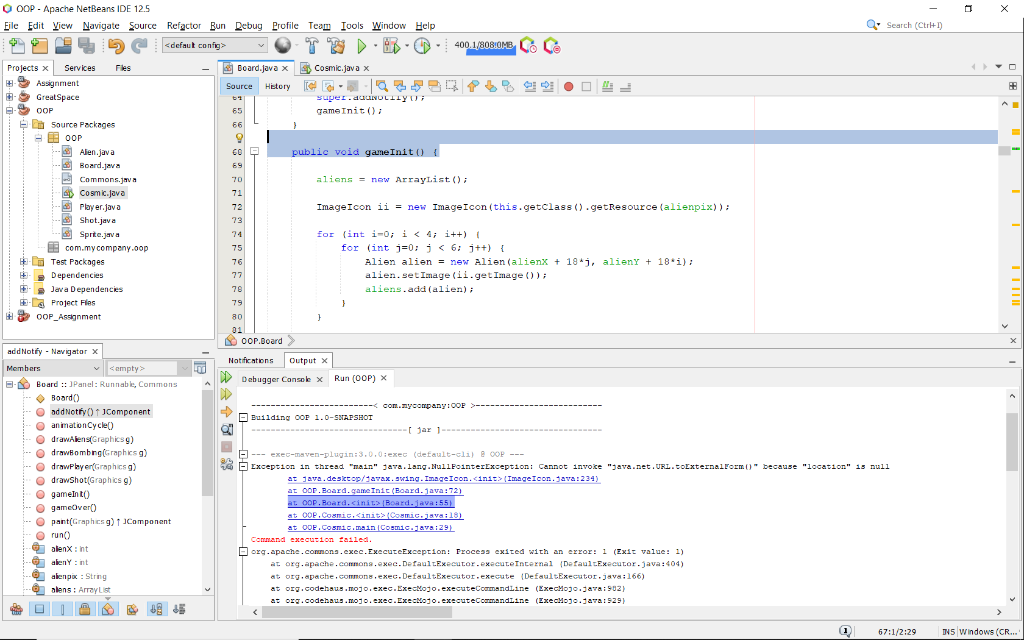
Task: Open the Refactor menu
Action: click(x=183, y=25)
